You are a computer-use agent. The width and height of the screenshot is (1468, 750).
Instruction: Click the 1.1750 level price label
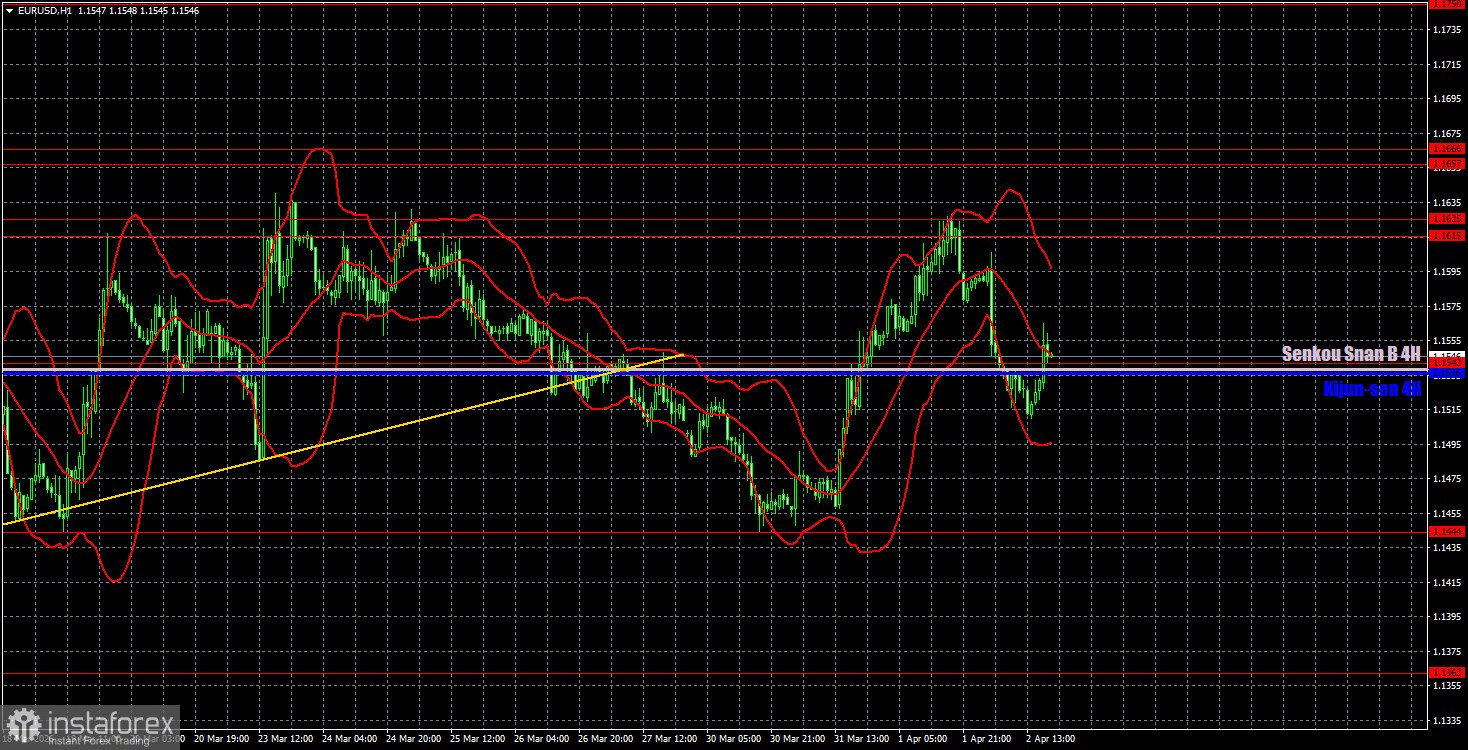point(1447,4)
